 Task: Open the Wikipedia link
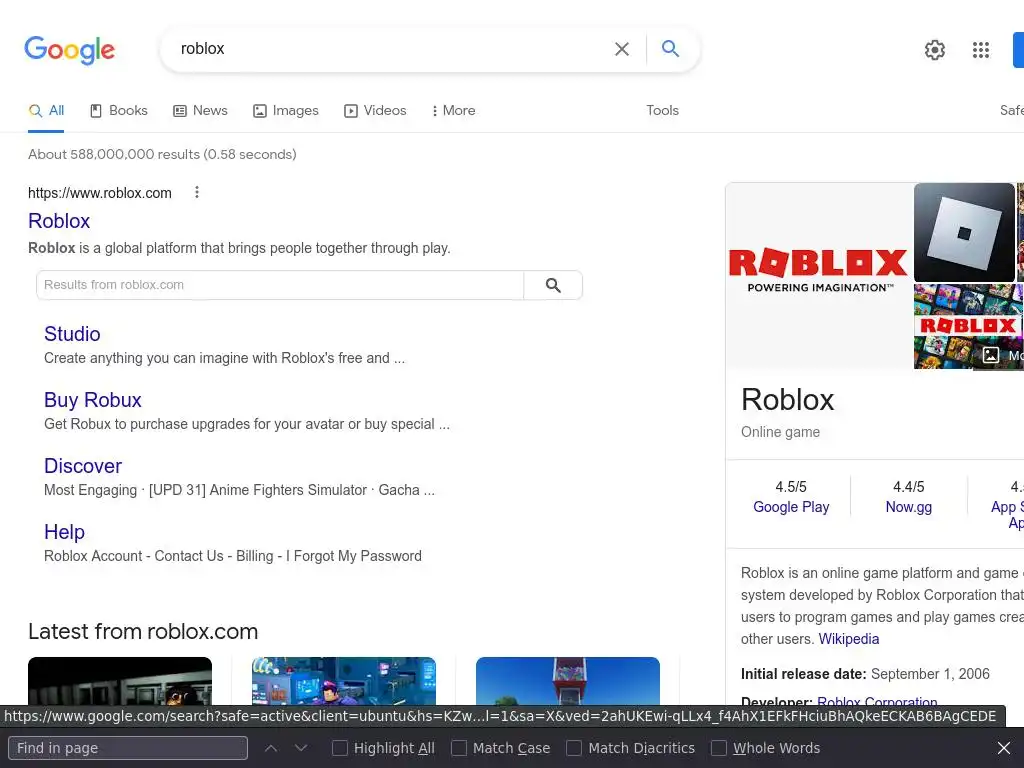tap(848, 639)
